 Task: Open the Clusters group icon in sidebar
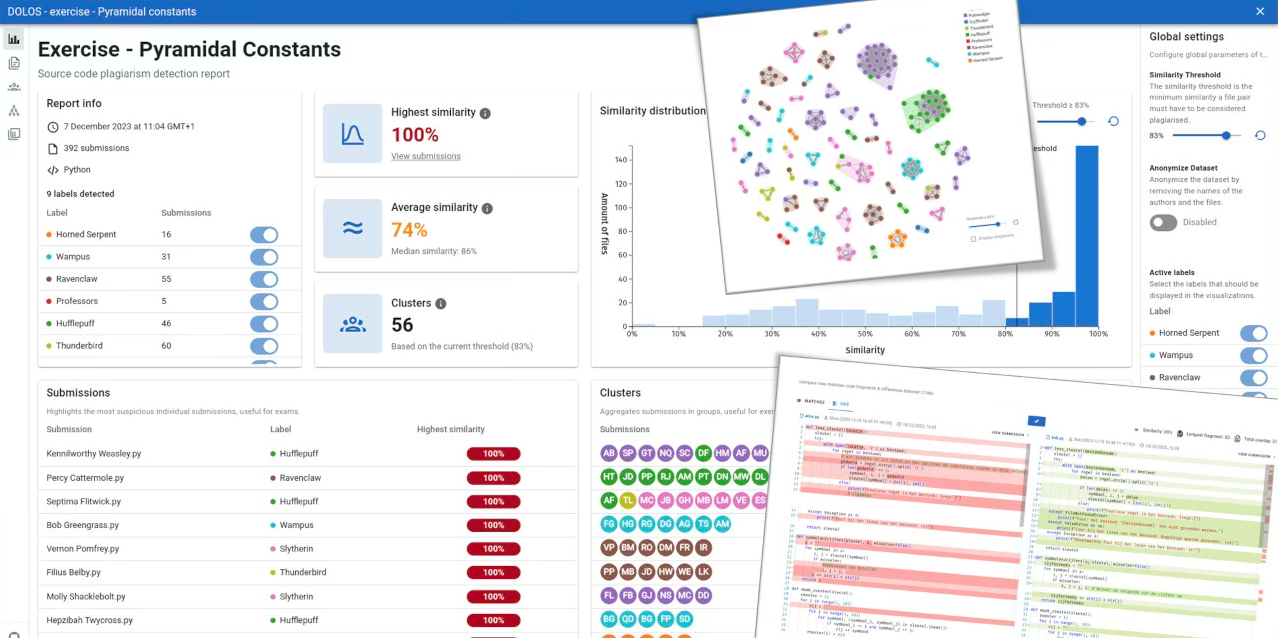tap(14, 88)
